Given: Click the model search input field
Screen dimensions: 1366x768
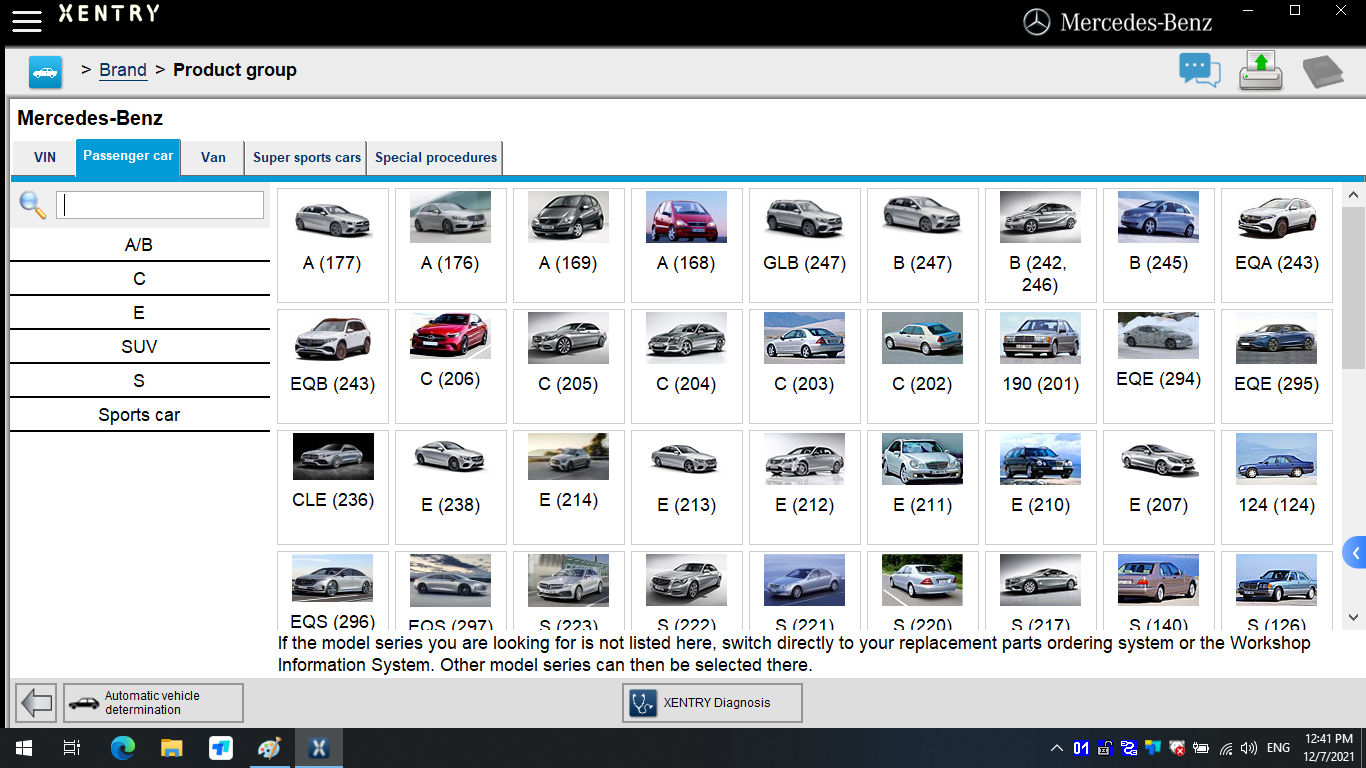Looking at the screenshot, I should [160, 205].
